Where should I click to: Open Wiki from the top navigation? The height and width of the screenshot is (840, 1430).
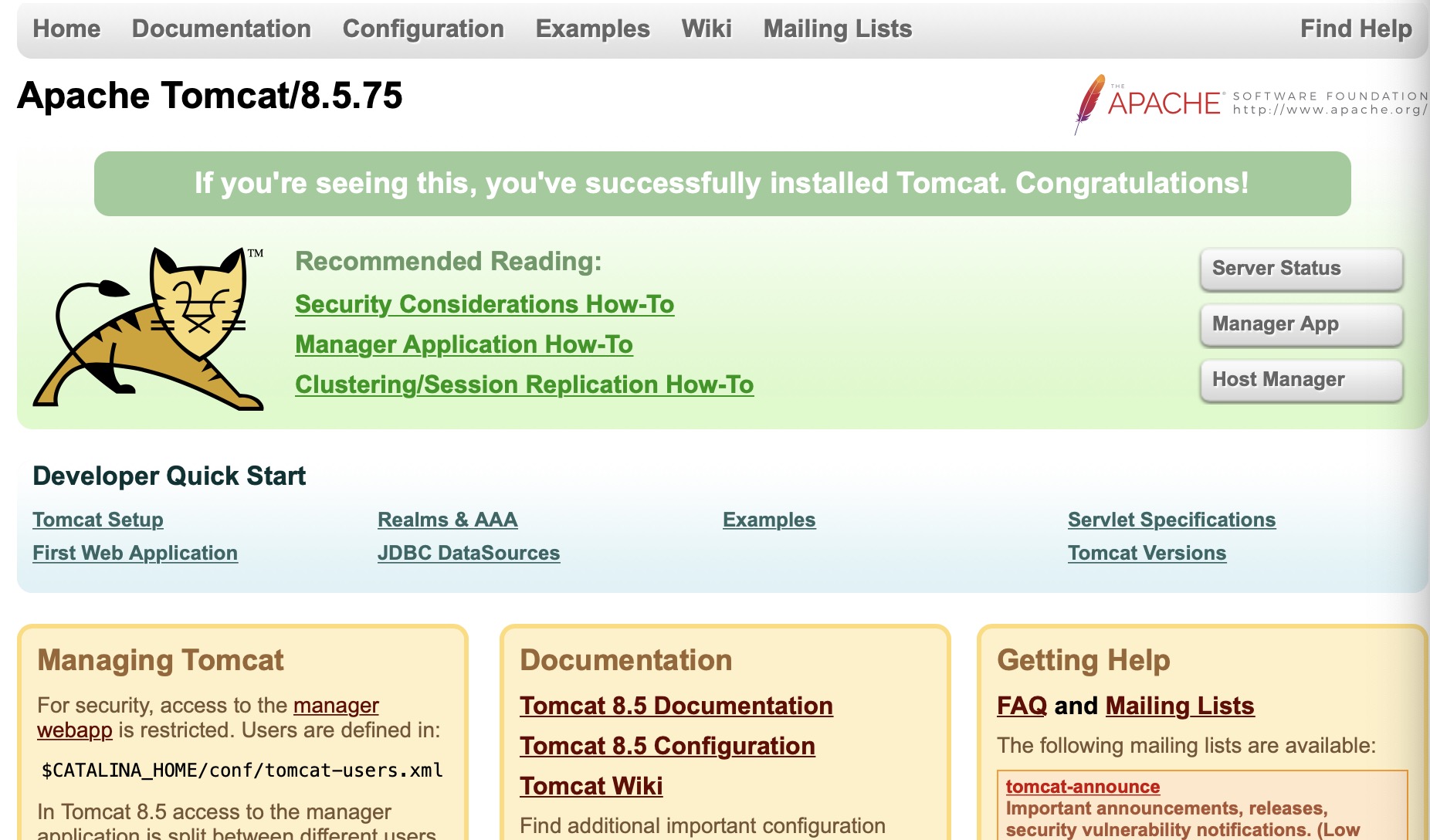coord(707,29)
